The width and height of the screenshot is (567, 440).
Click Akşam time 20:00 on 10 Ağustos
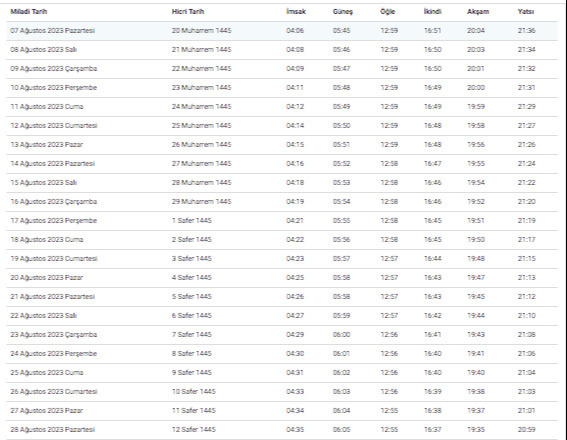coord(476,88)
